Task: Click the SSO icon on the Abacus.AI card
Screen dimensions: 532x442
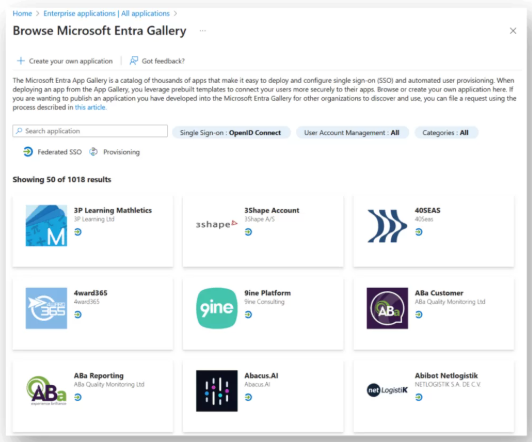Action: (248, 397)
